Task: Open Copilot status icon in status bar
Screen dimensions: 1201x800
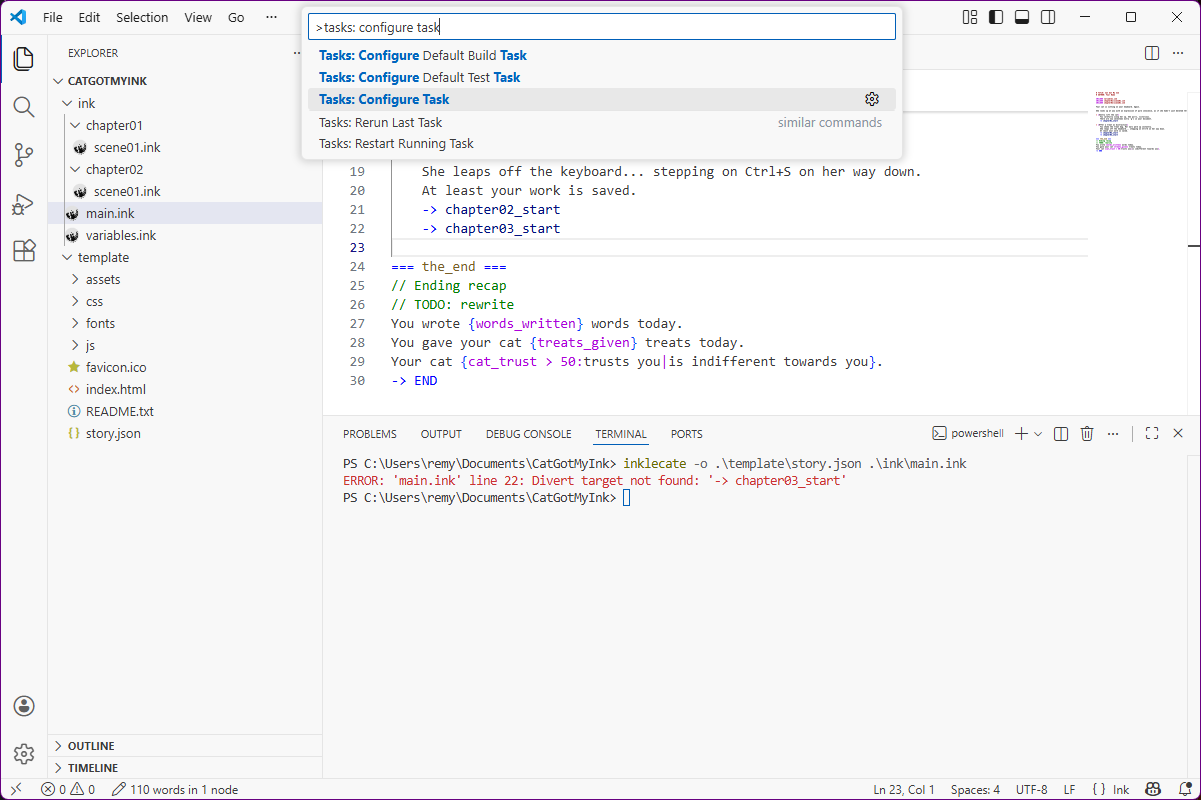Action: pyautogui.click(x=1152, y=789)
